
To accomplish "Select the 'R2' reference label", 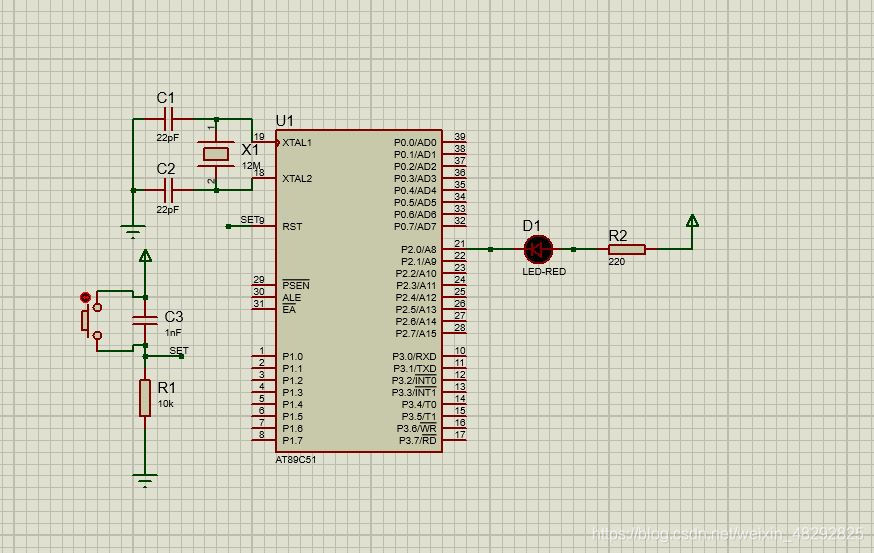I will (618, 236).
